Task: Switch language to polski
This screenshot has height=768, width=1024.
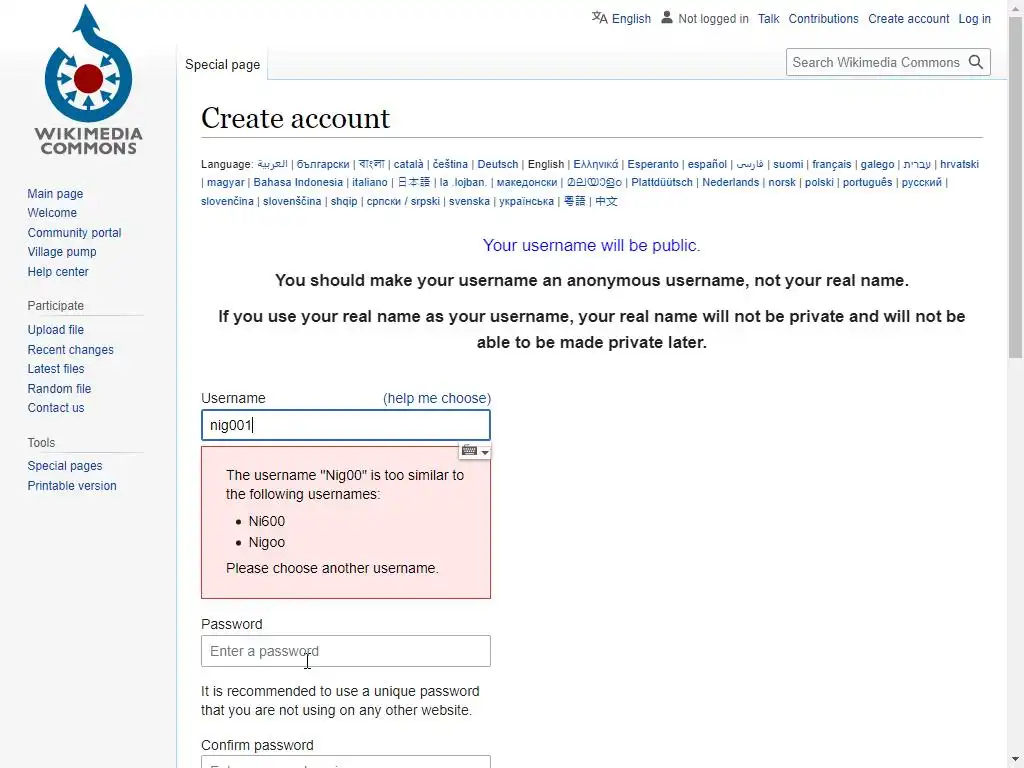Action: coord(819,182)
